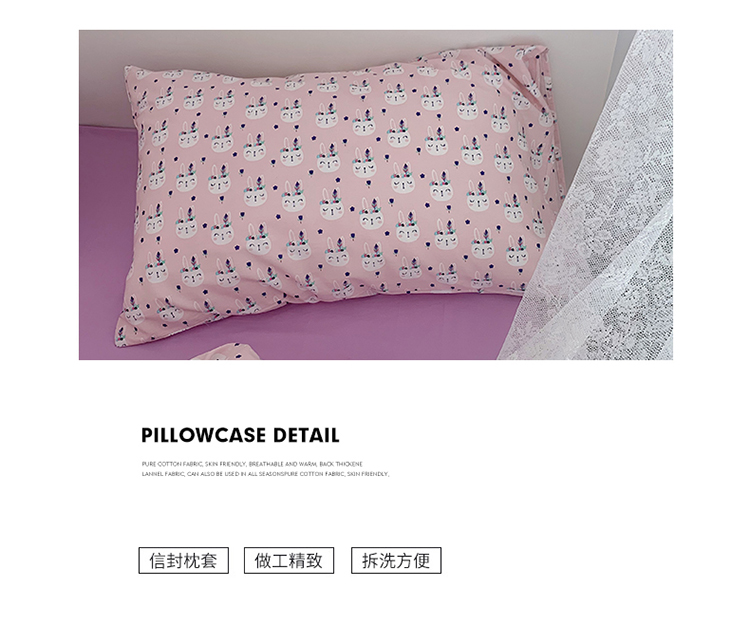The width and height of the screenshot is (750, 622).
Task: Click the word DETAIL in the heading
Action: coord(306,435)
